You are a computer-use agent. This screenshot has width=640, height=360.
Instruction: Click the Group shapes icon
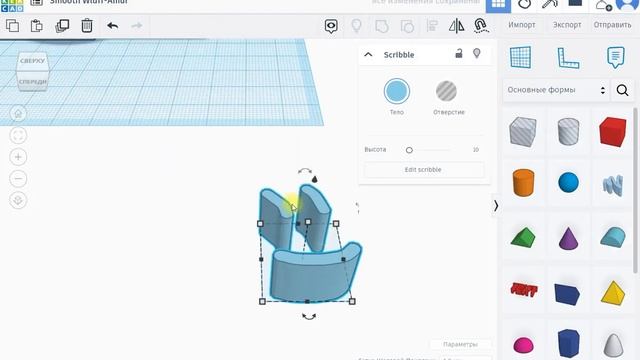click(x=382, y=26)
